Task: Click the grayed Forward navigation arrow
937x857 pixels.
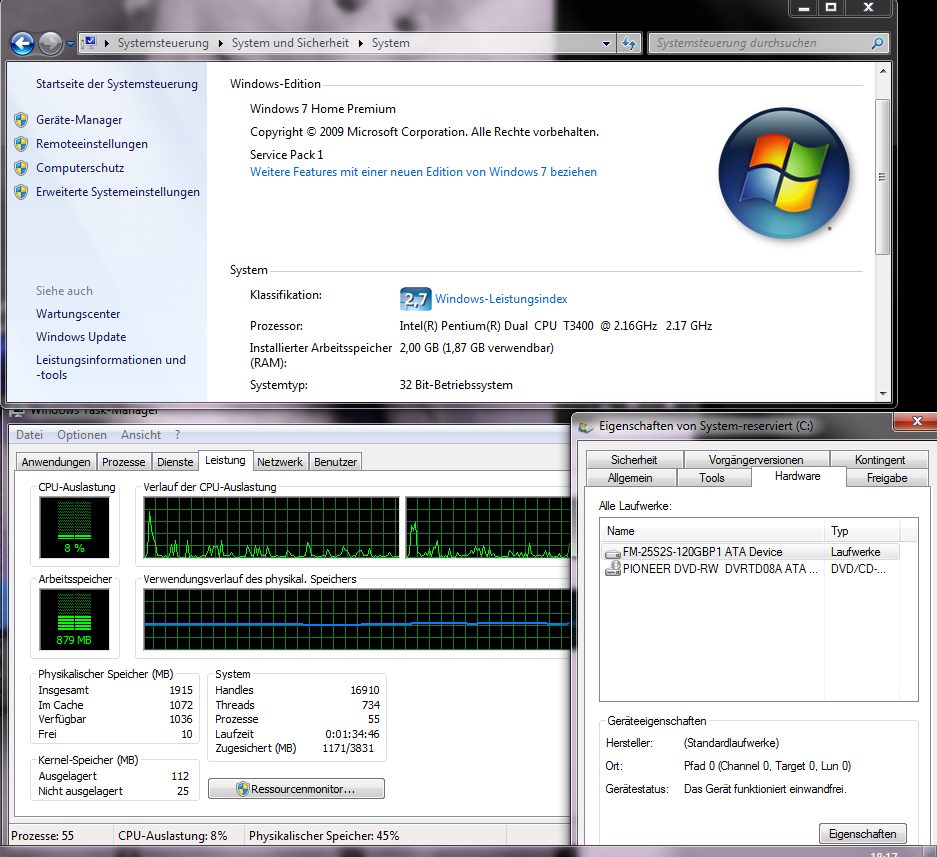Action: [50, 43]
